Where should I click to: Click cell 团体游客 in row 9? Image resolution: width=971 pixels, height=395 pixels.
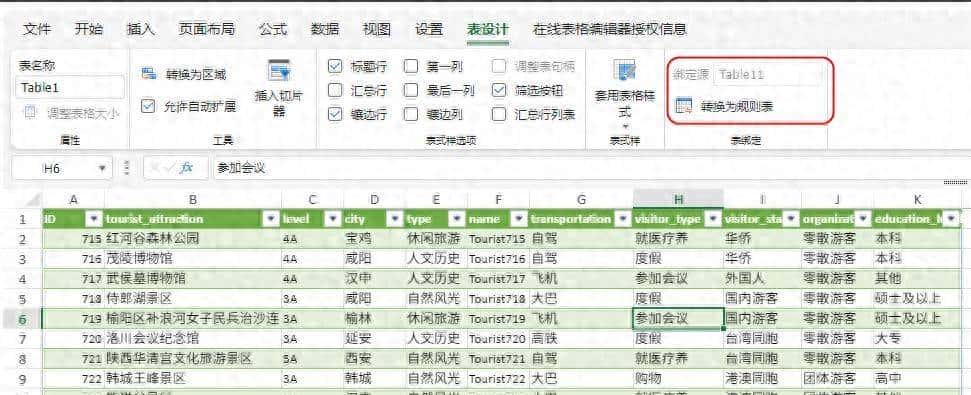837,378
